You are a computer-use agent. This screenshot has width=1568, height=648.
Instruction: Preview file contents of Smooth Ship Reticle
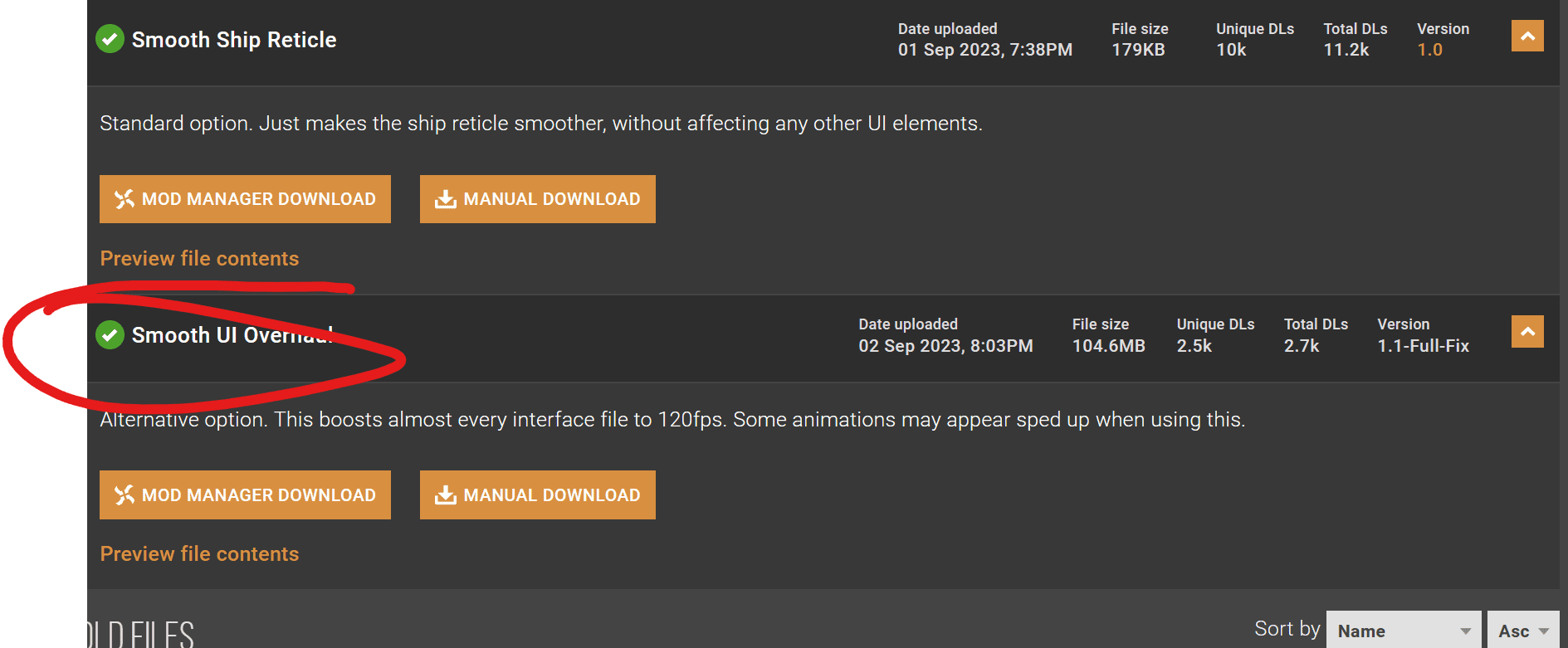click(199, 259)
